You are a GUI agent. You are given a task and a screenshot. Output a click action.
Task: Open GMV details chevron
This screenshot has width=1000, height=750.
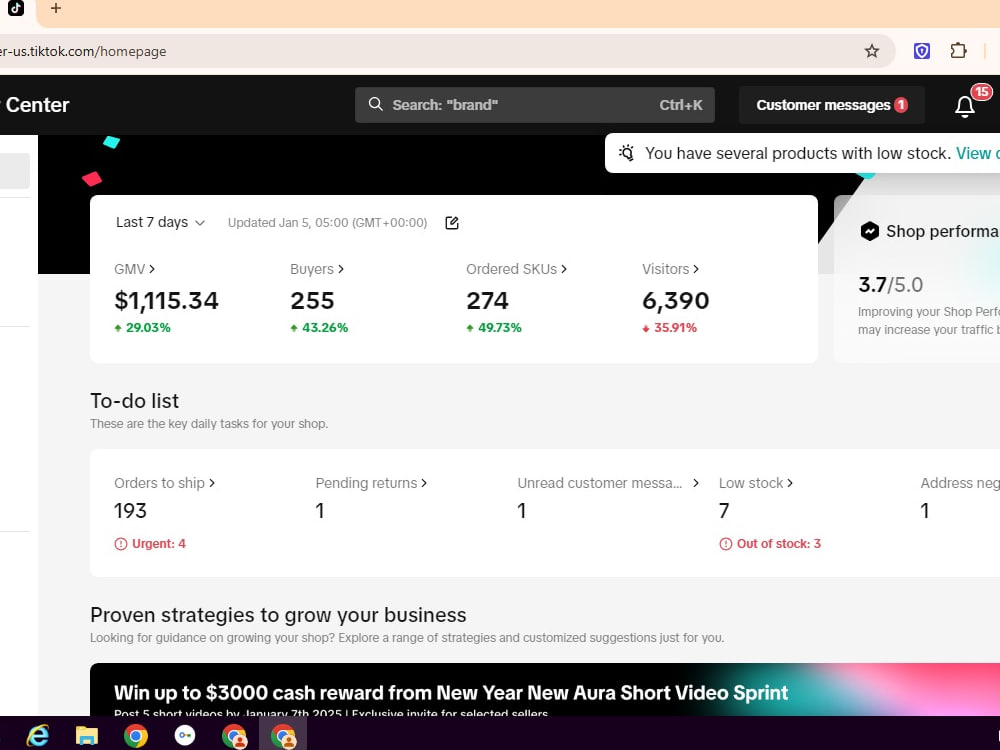152,269
